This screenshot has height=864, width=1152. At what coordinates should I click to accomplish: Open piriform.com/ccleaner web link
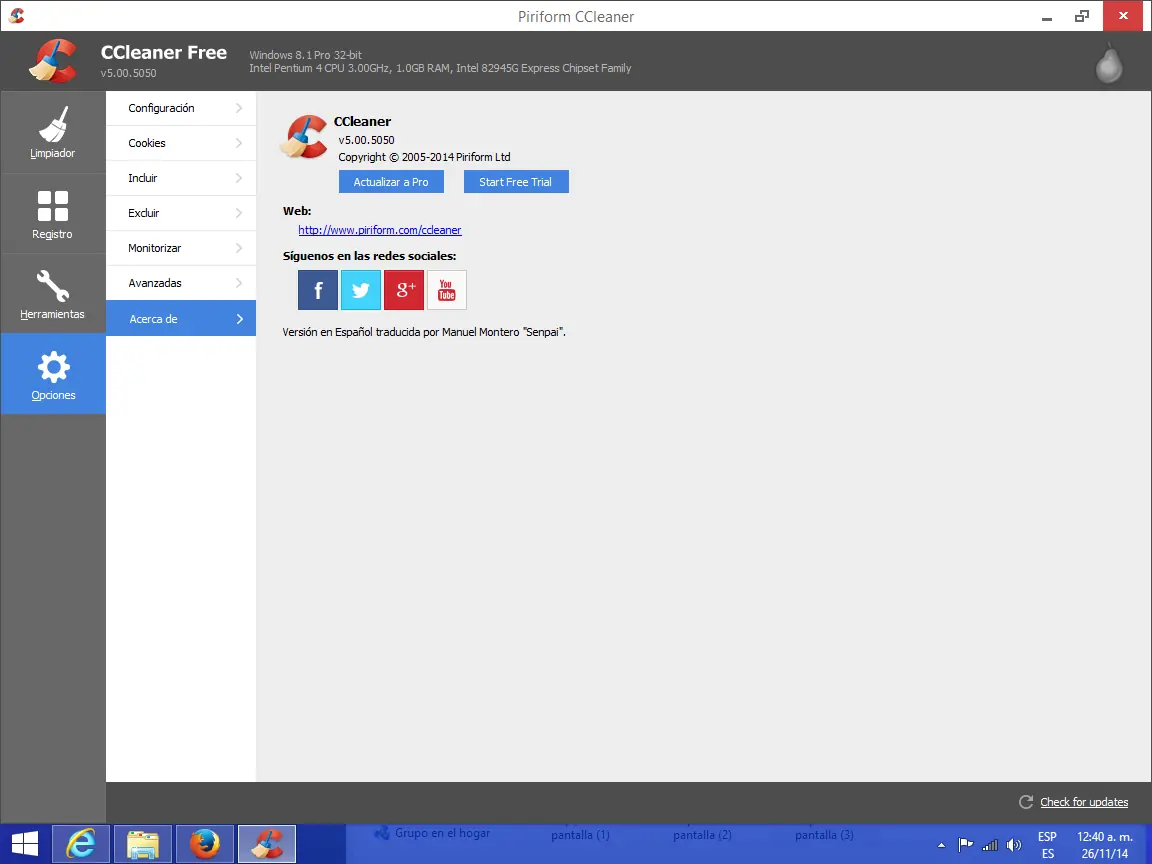380,230
